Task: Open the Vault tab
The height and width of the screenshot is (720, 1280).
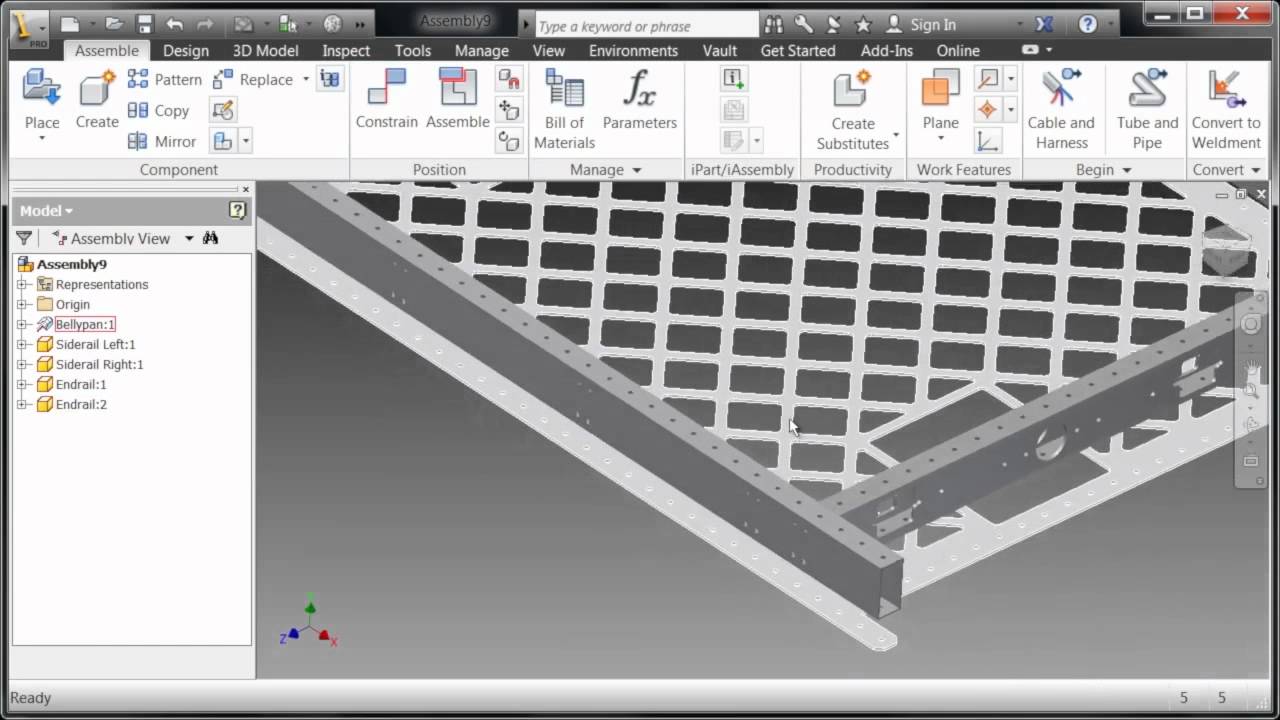Action: 719,50
